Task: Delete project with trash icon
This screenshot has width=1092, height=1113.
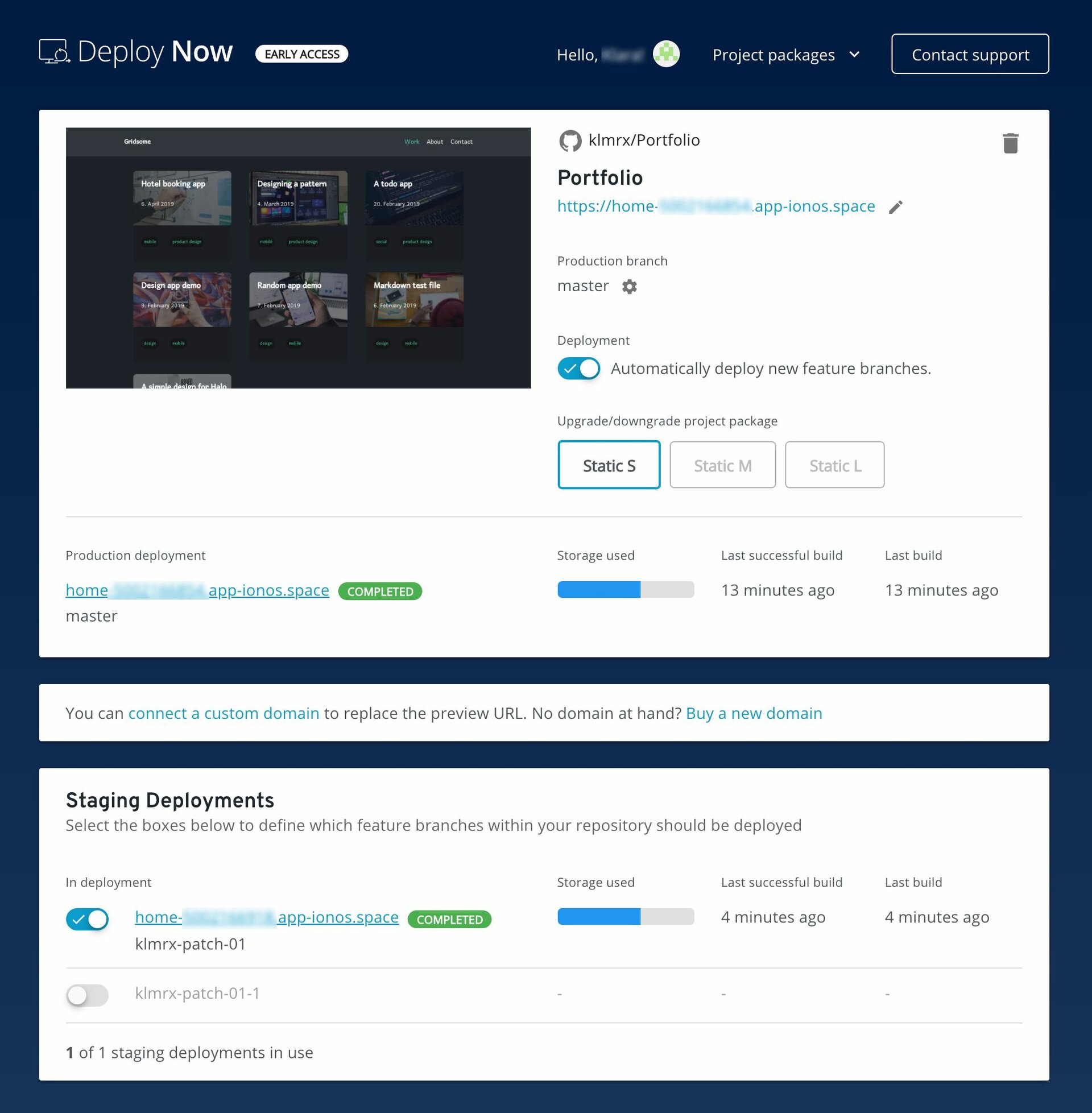Action: [x=1010, y=143]
